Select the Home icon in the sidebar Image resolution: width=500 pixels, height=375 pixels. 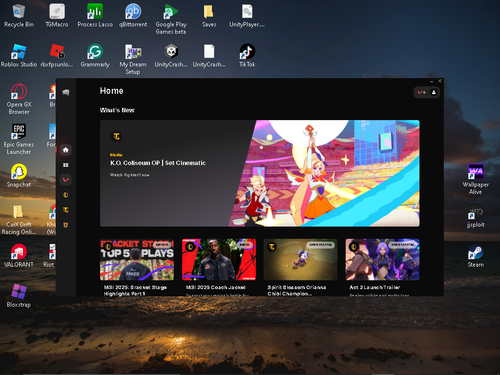66,150
